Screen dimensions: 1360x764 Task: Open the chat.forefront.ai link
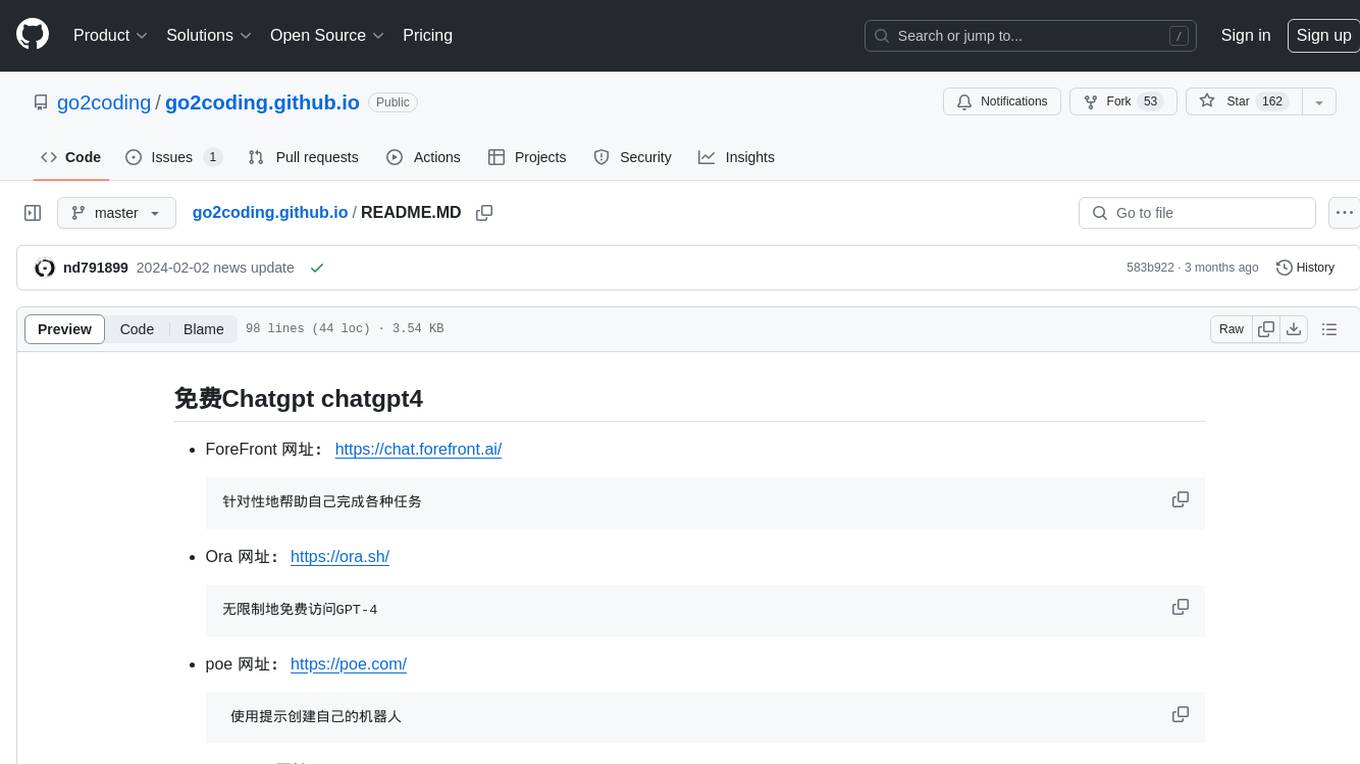(418, 449)
